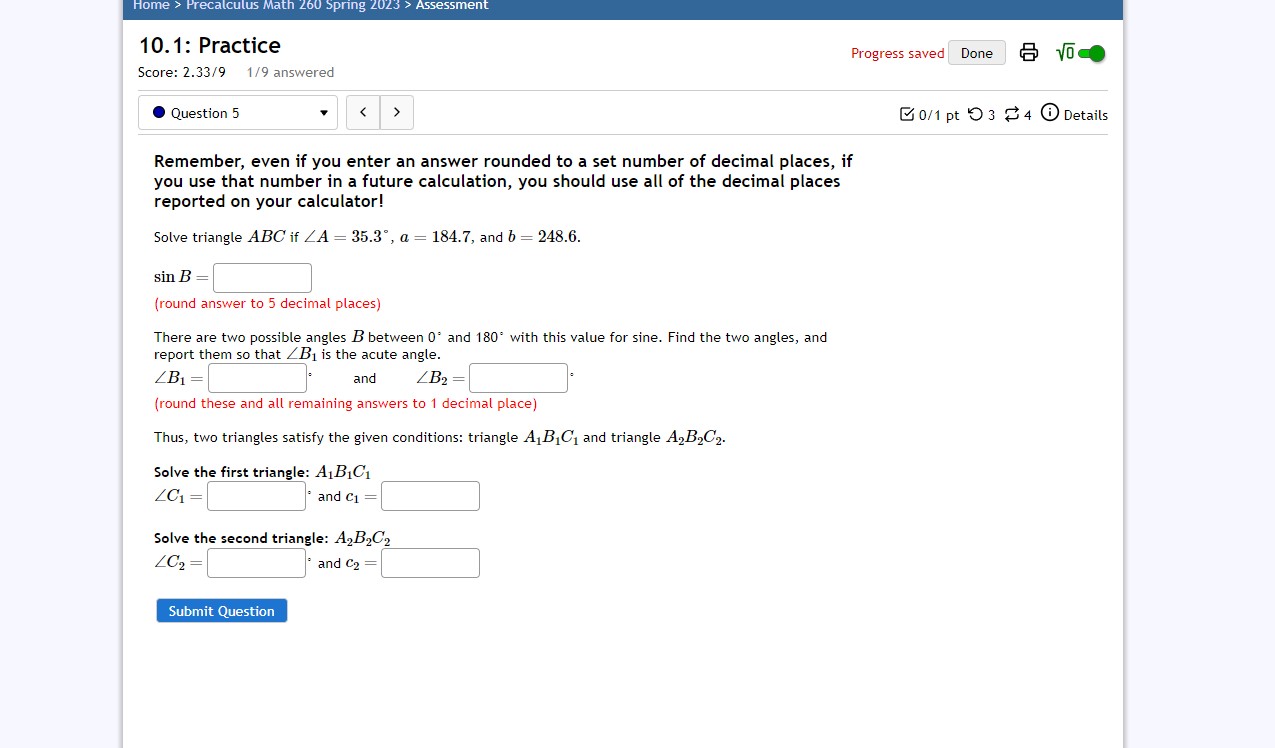
Task: Click the sin B input field
Action: 262,278
